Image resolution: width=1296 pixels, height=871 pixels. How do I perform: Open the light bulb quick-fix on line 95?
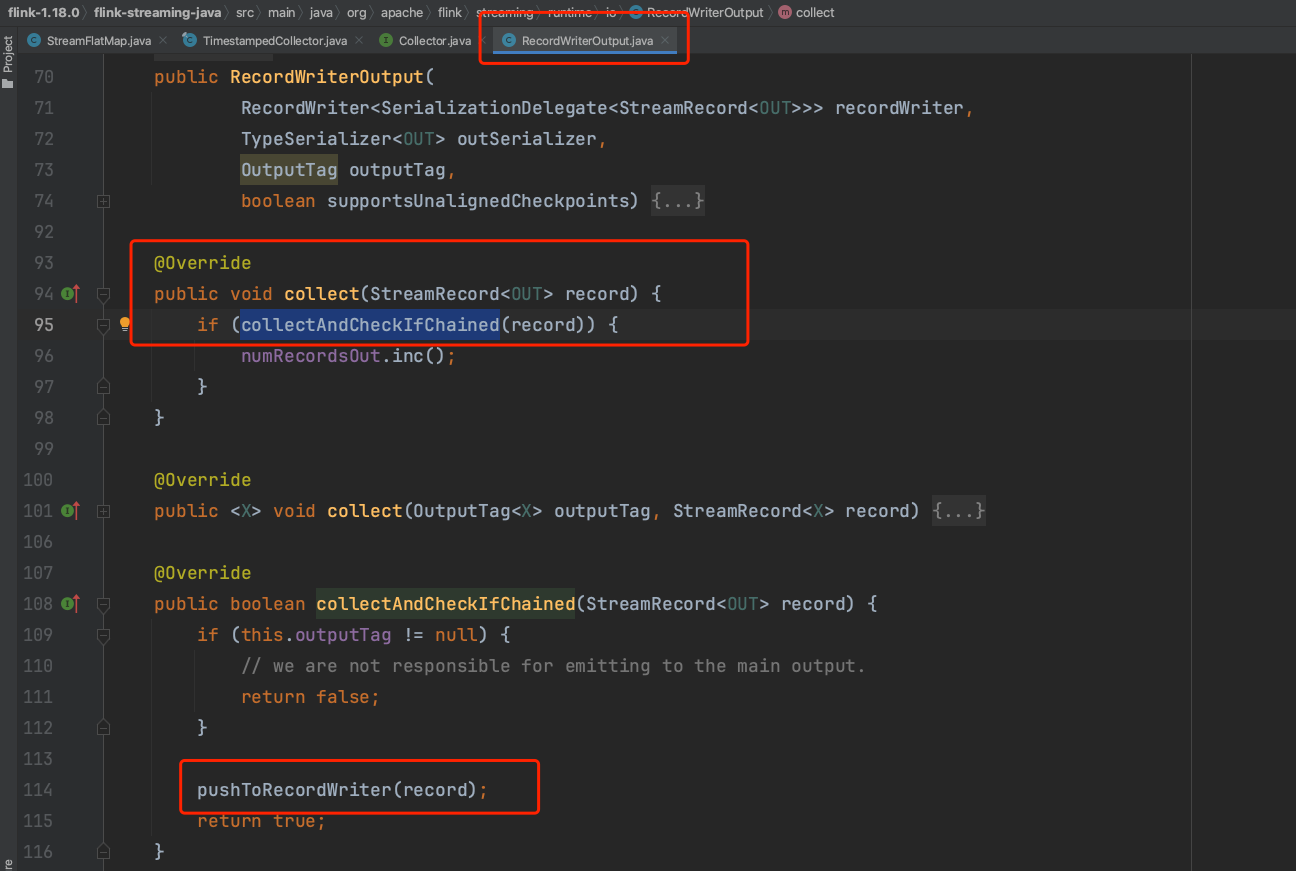click(x=125, y=324)
